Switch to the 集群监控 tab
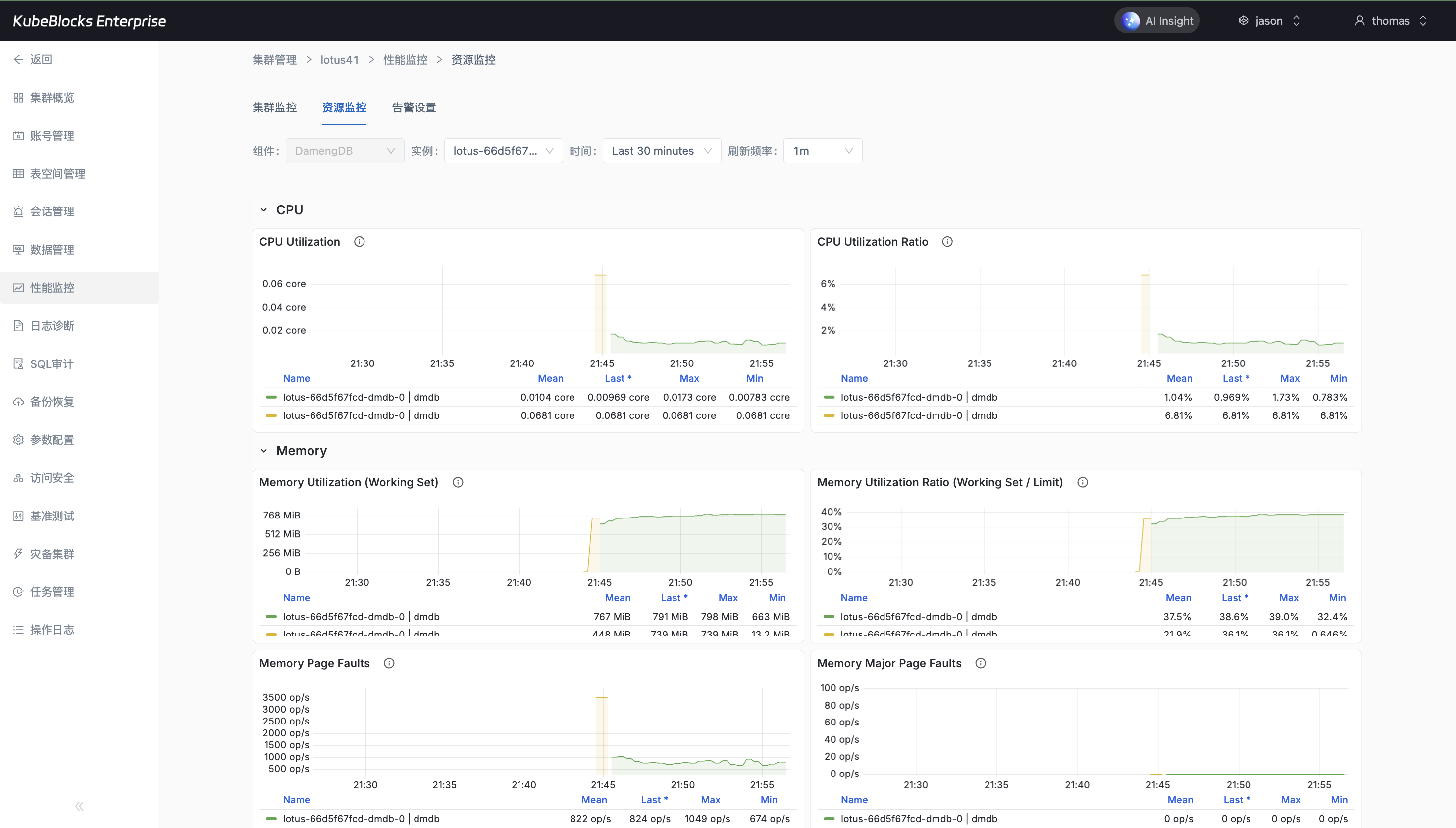 (274, 107)
